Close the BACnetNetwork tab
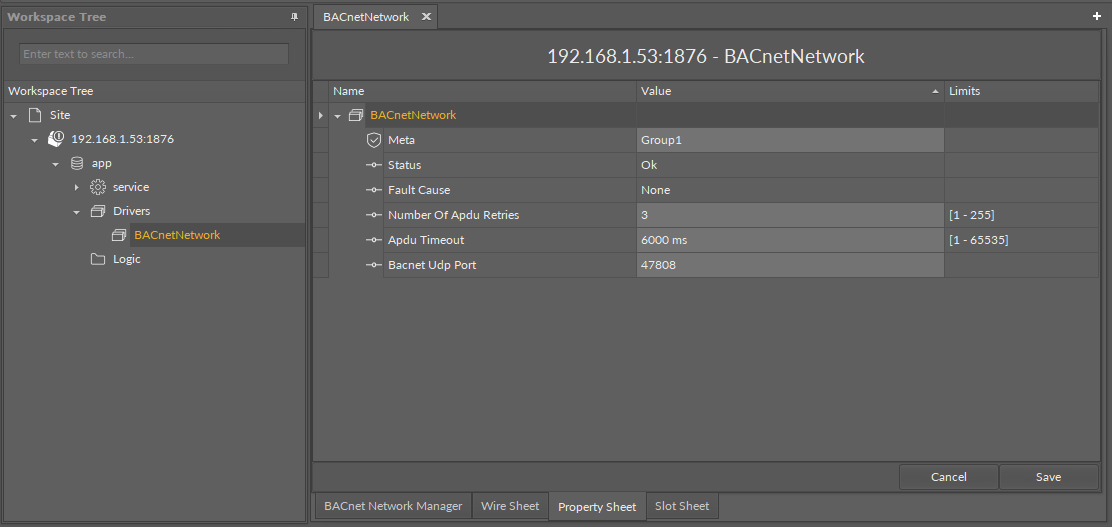1112x527 pixels. (426, 17)
